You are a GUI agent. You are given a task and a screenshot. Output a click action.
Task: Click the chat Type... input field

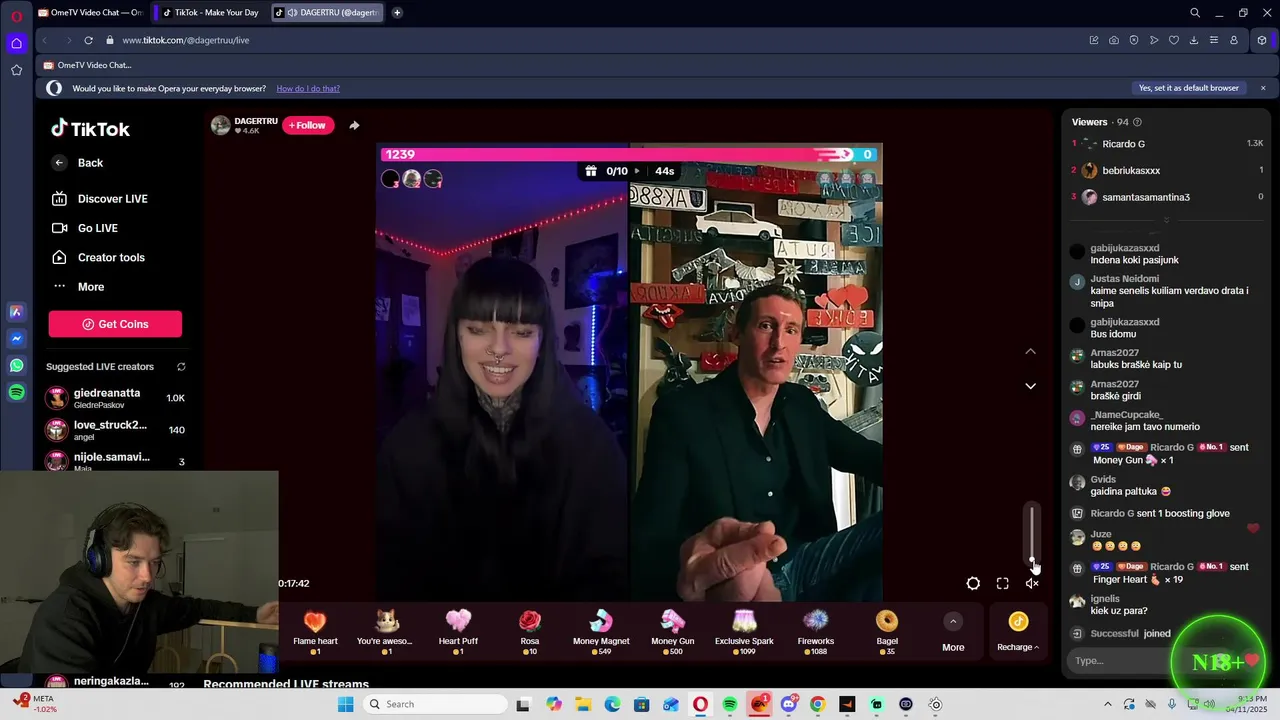[x=1118, y=660]
